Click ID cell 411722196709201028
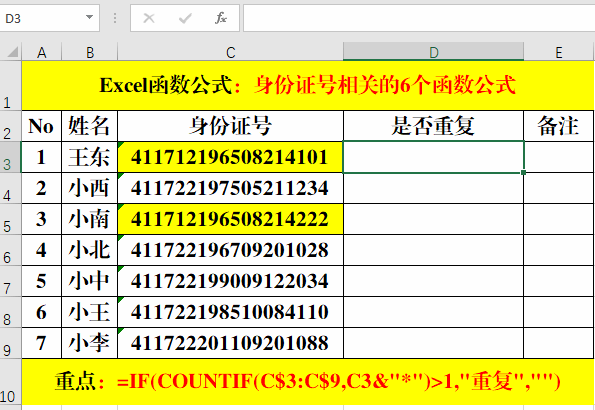Viewport: 595px width, 410px height. coord(230,250)
